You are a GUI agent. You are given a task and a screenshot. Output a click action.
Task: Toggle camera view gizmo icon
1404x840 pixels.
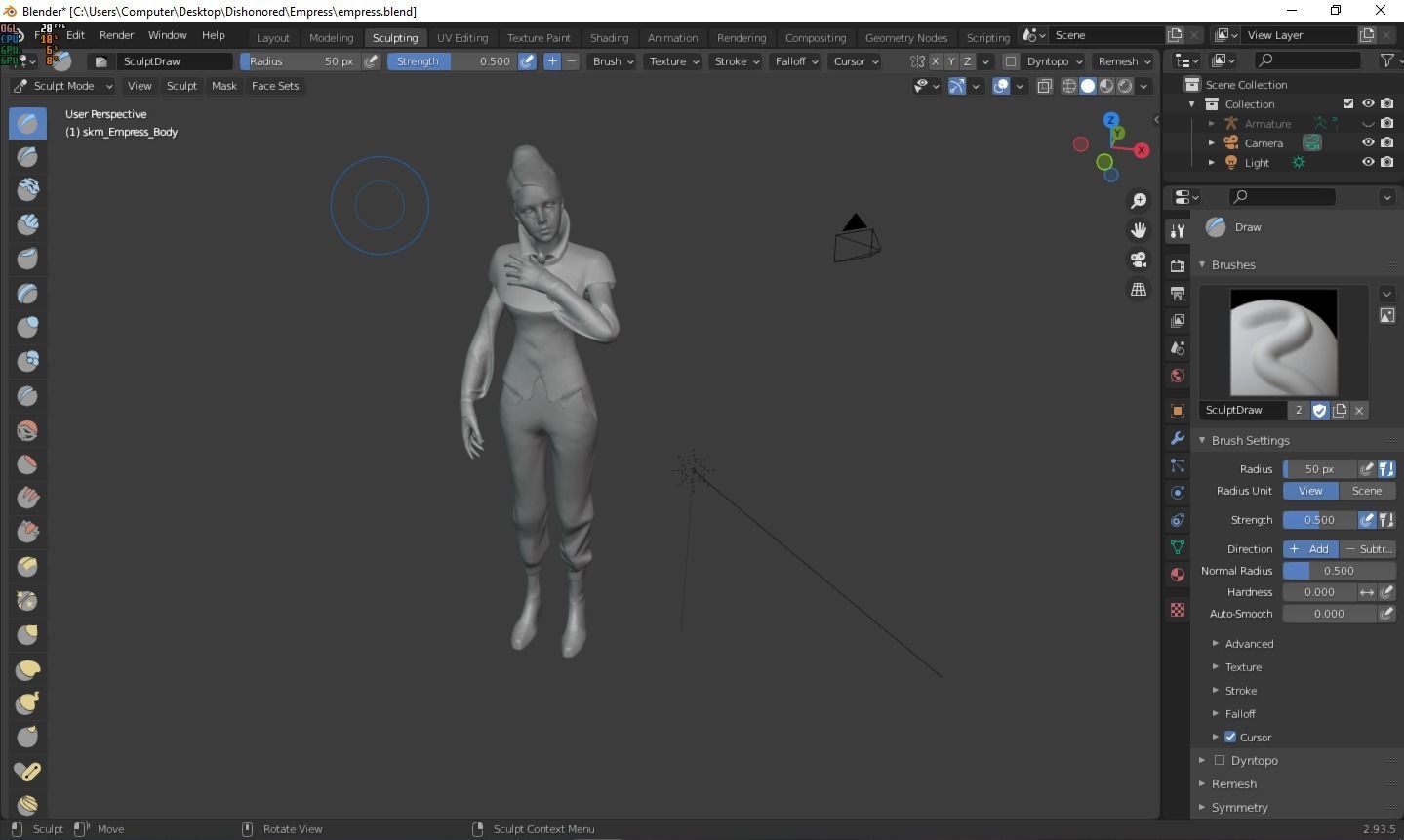(x=1138, y=260)
